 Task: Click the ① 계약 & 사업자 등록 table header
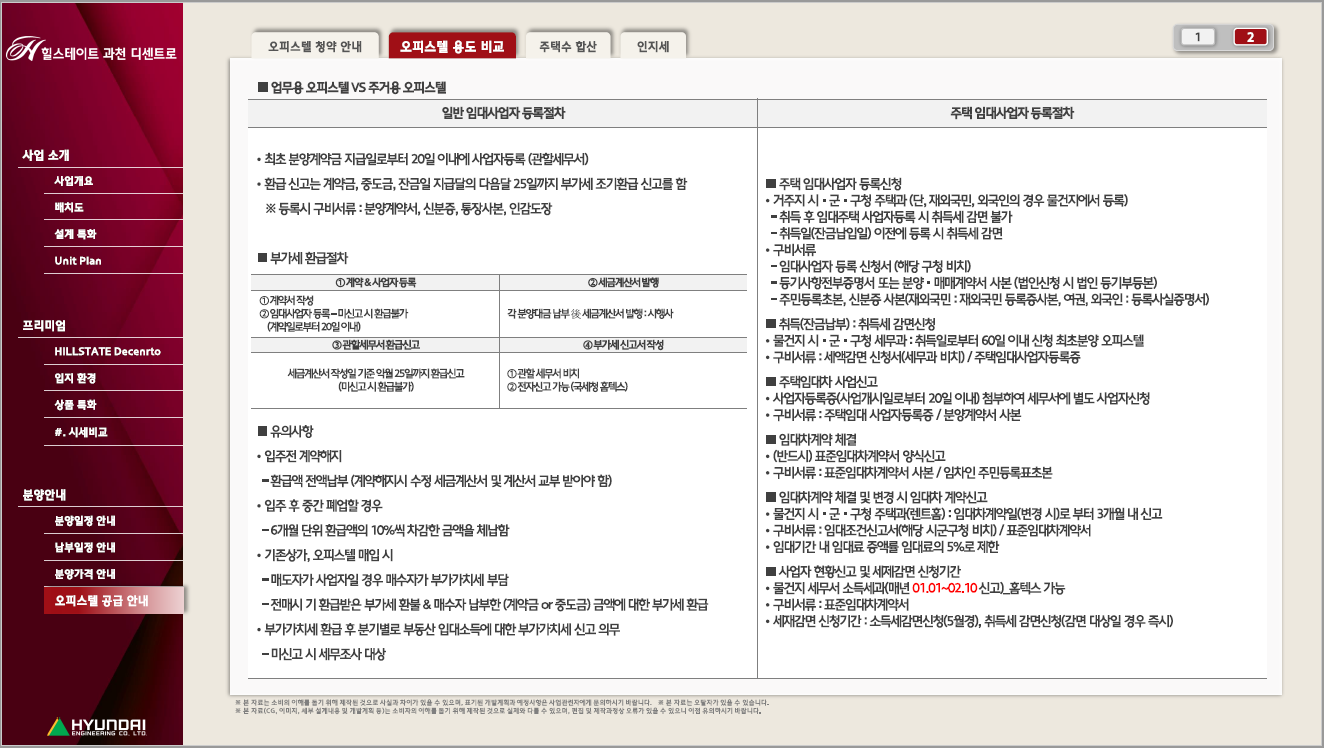click(x=375, y=282)
